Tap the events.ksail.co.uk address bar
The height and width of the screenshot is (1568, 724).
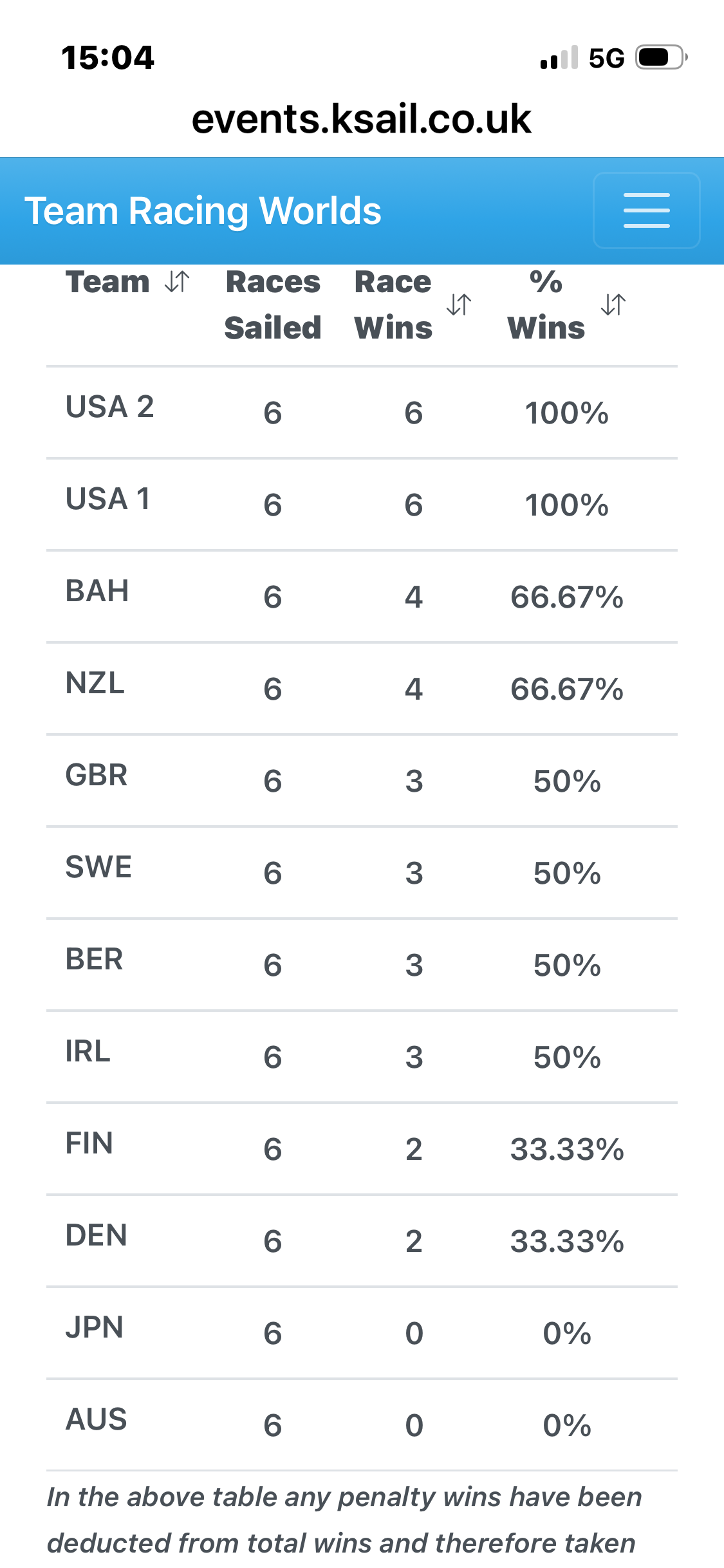(x=362, y=119)
